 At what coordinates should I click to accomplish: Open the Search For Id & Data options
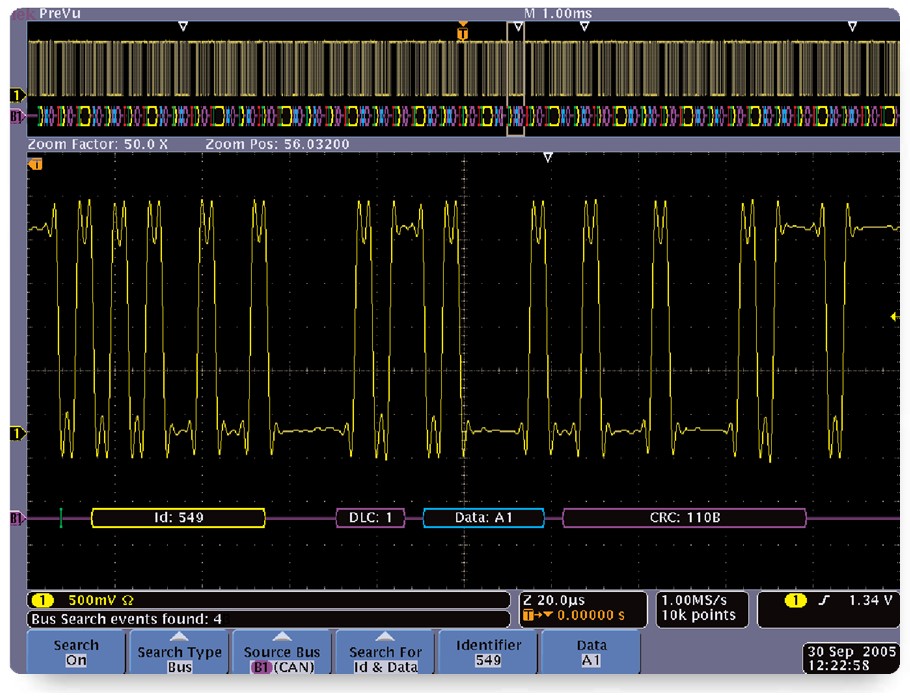385,653
